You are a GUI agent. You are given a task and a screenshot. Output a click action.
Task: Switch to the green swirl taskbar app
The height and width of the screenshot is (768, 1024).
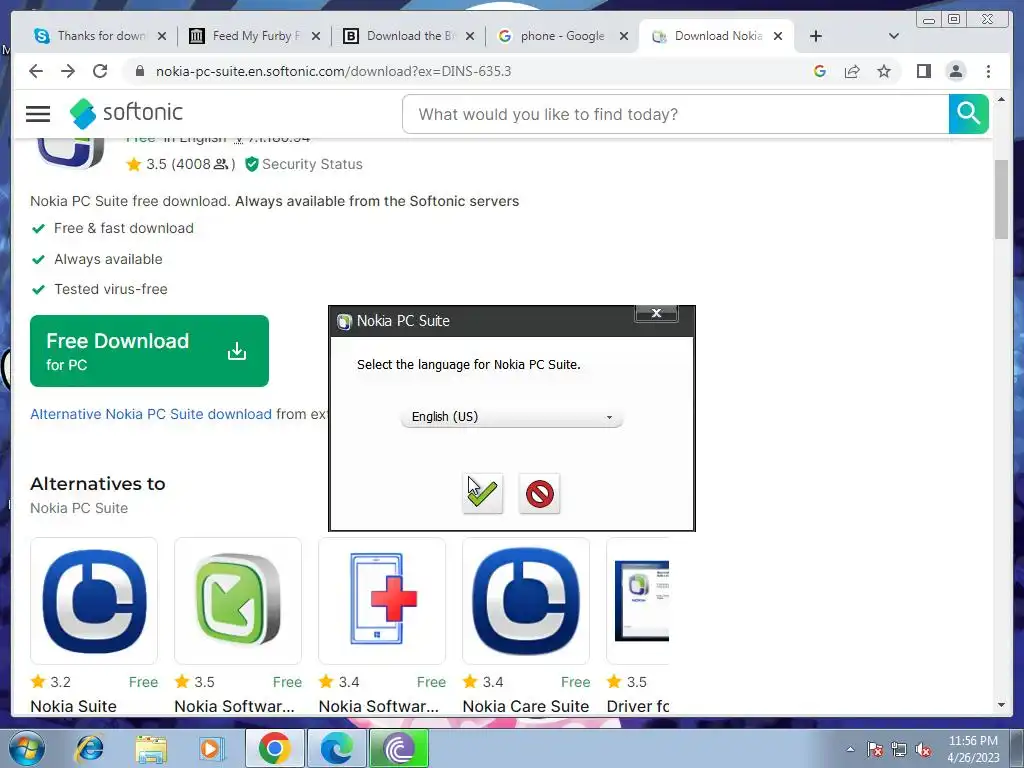coord(398,748)
